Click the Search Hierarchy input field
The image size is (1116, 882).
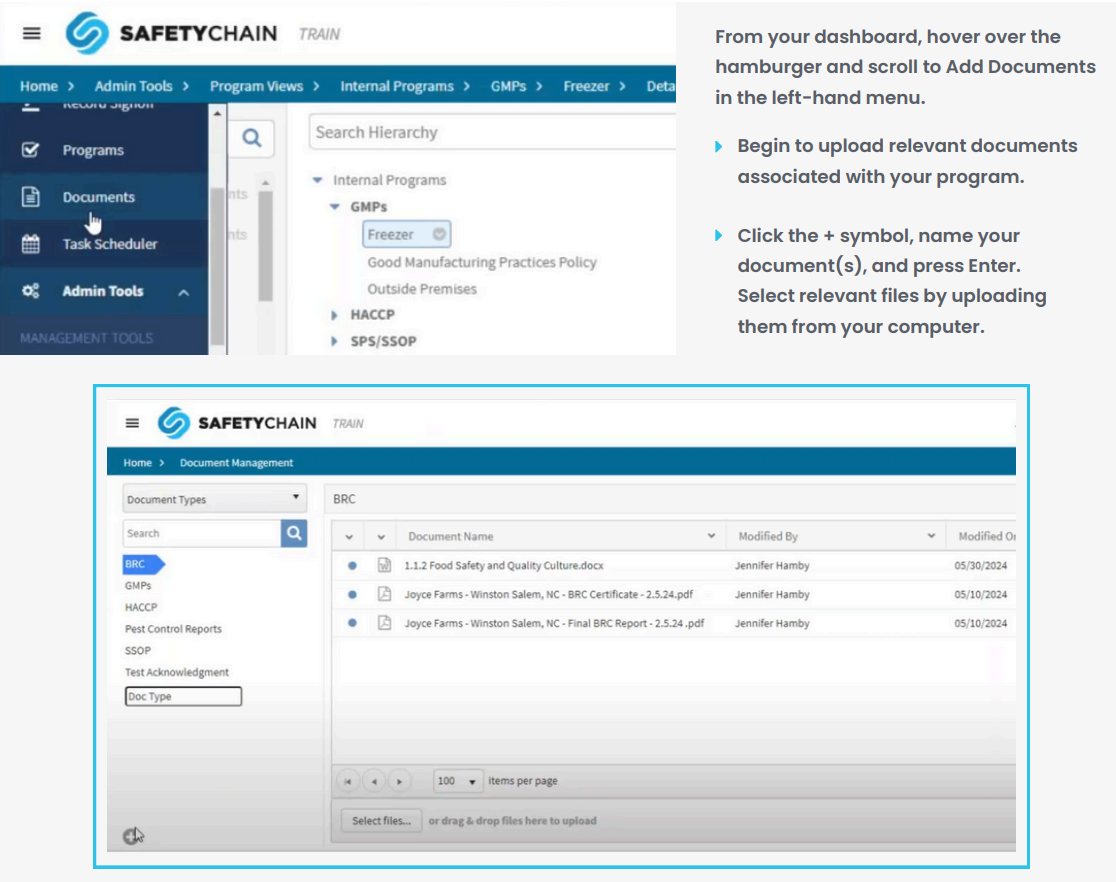tap(493, 132)
